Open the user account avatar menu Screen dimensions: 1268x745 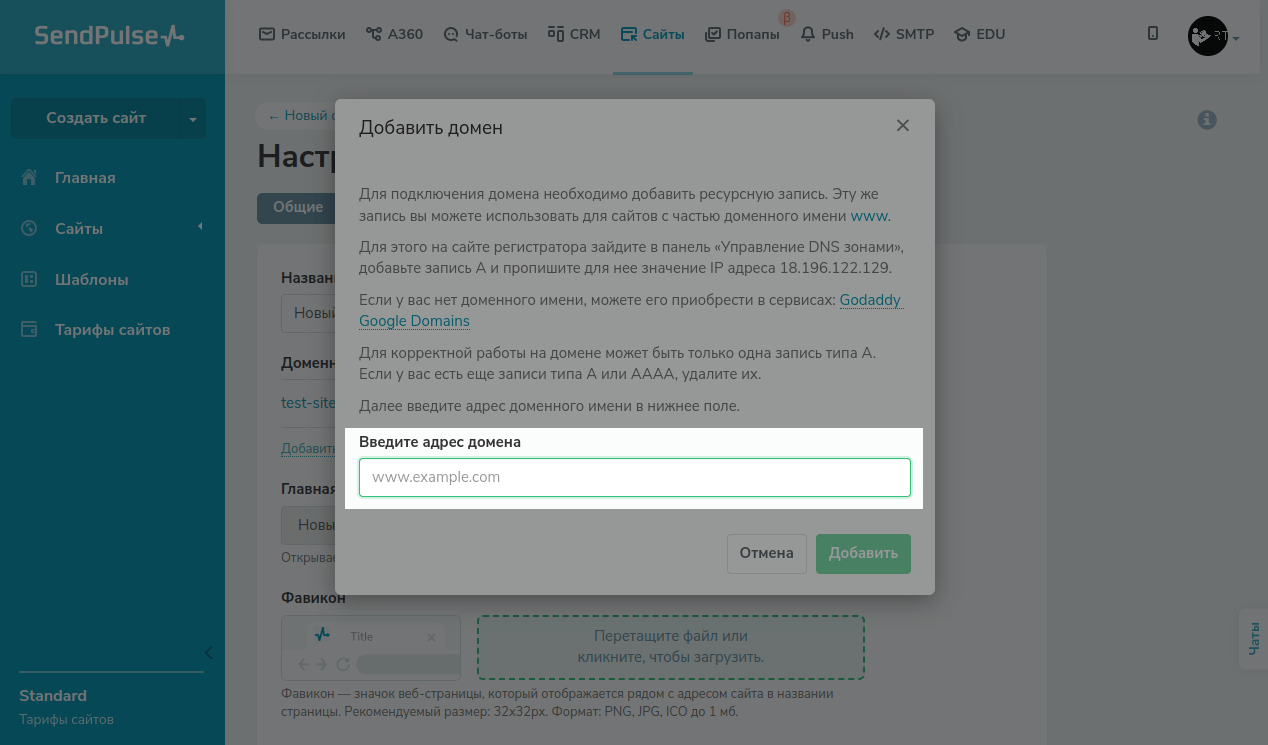(x=1209, y=36)
